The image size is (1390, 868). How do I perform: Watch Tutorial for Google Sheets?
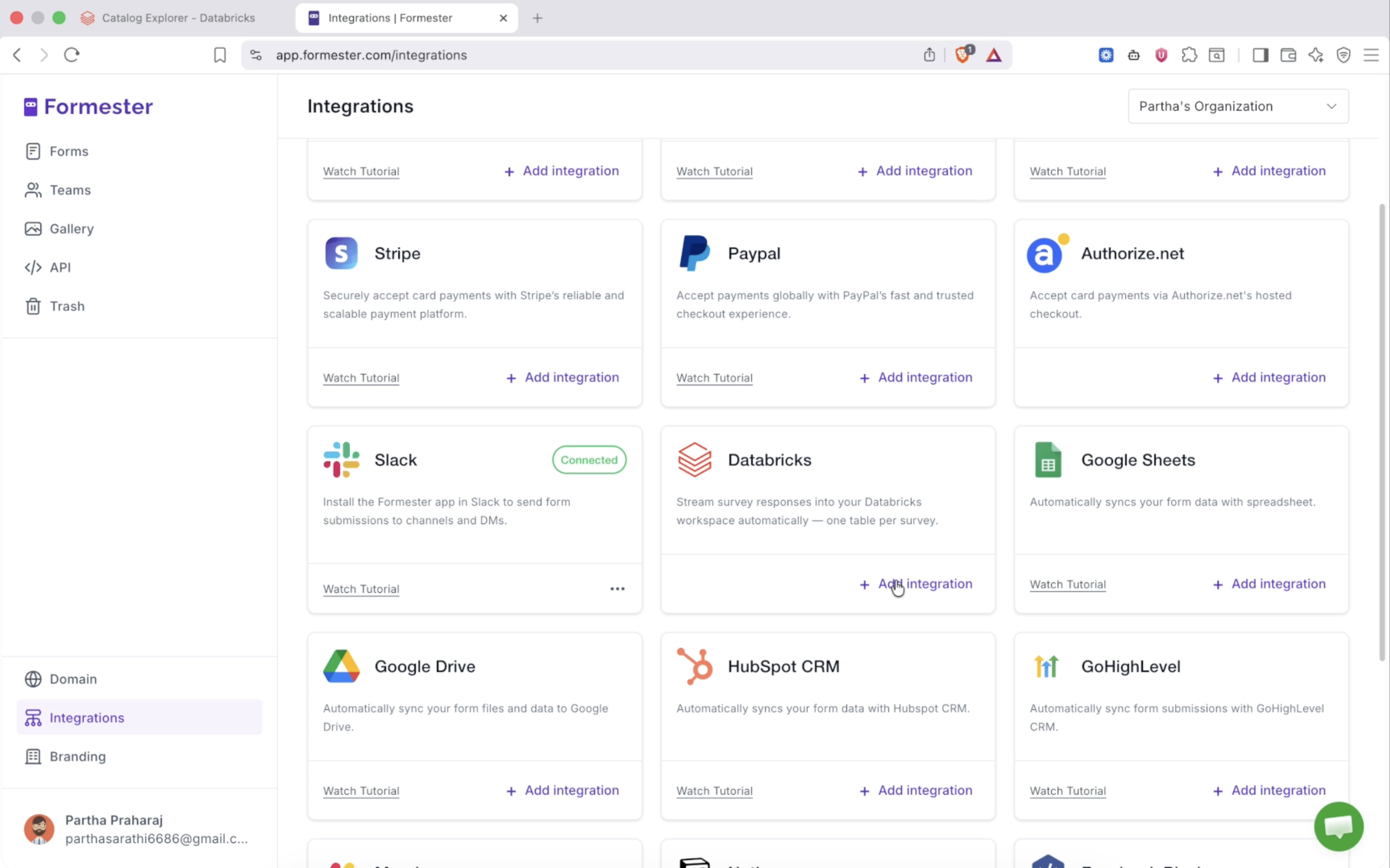[x=1068, y=584]
